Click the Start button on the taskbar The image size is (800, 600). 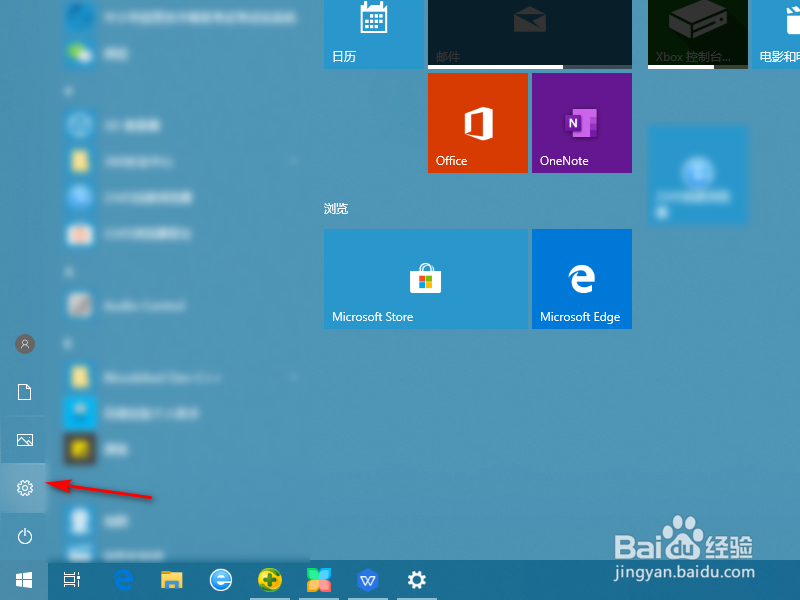tap(23, 580)
